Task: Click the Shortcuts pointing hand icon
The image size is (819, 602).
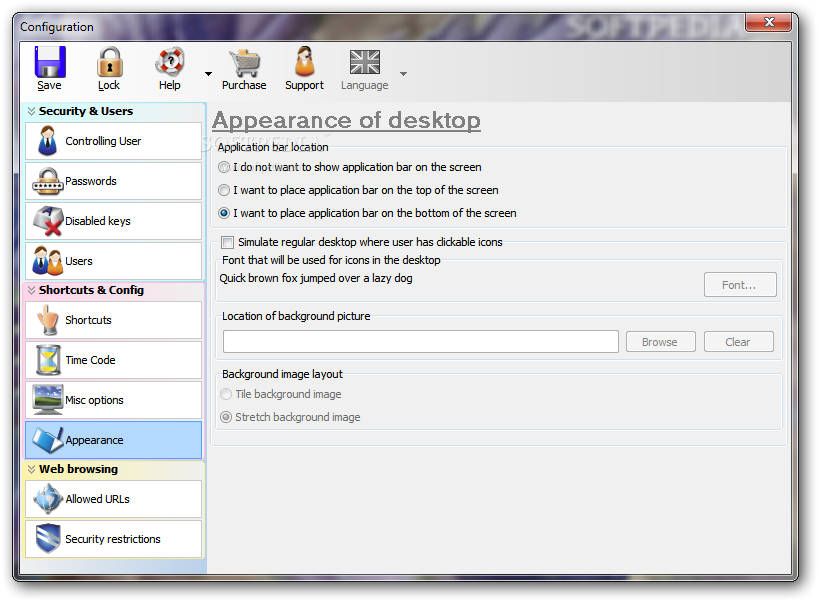Action: (x=49, y=320)
